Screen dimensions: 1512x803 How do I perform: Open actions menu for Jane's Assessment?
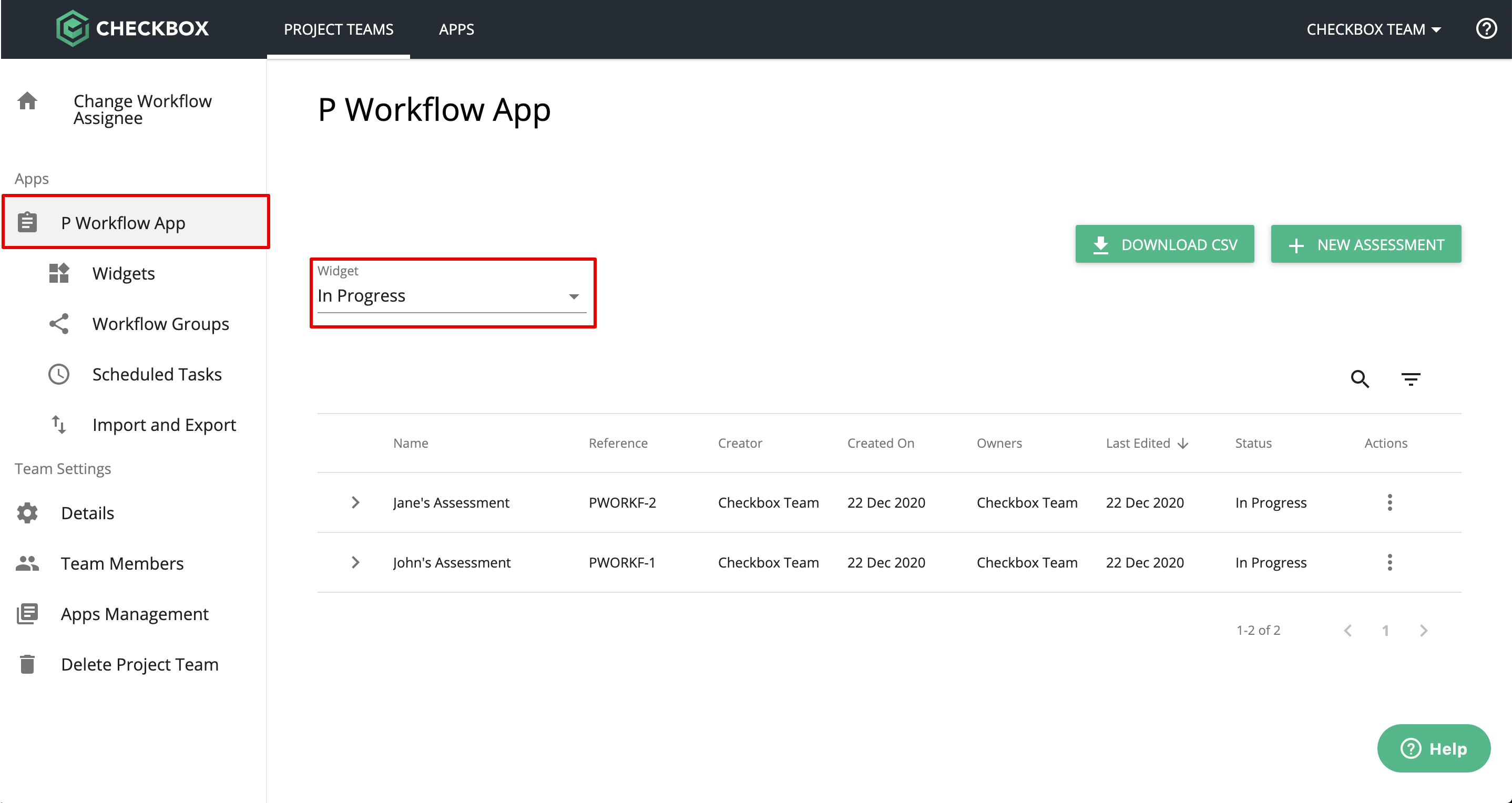coord(1390,503)
